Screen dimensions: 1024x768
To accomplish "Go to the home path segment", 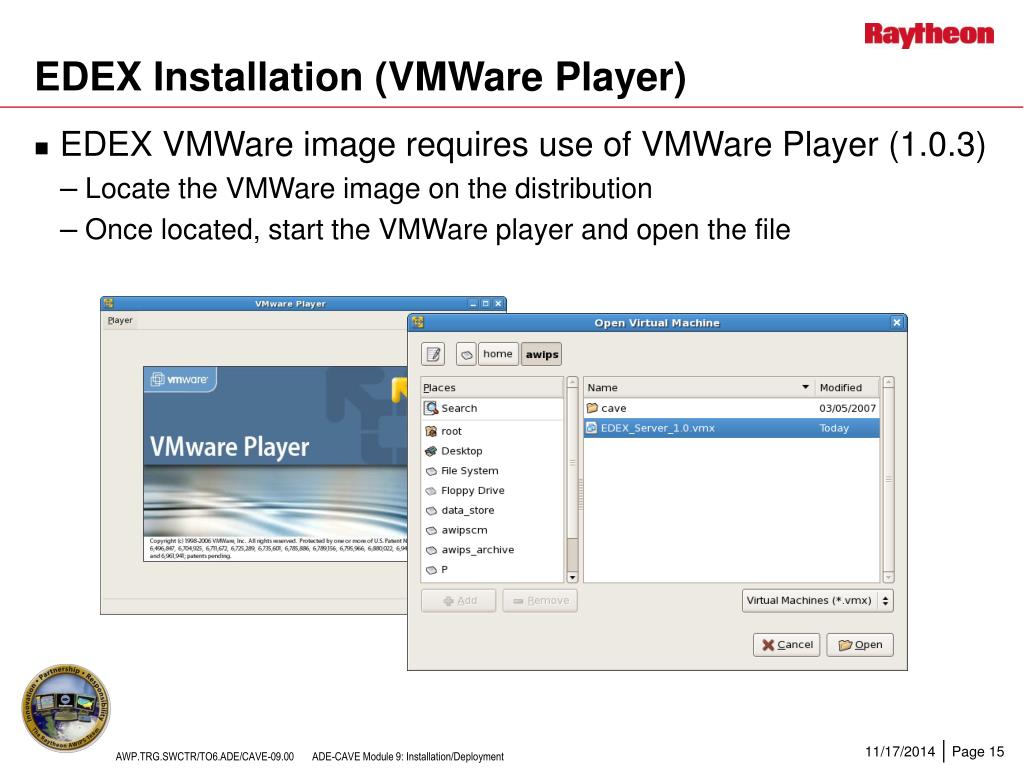I will 498,354.
